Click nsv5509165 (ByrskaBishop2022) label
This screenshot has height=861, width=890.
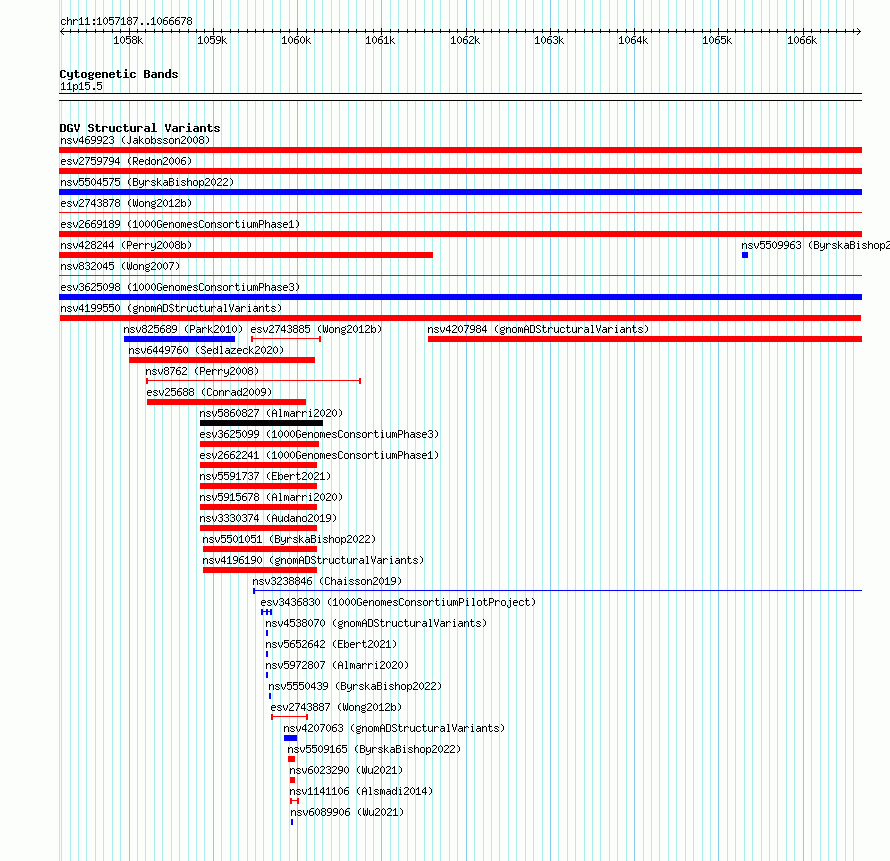point(373,749)
